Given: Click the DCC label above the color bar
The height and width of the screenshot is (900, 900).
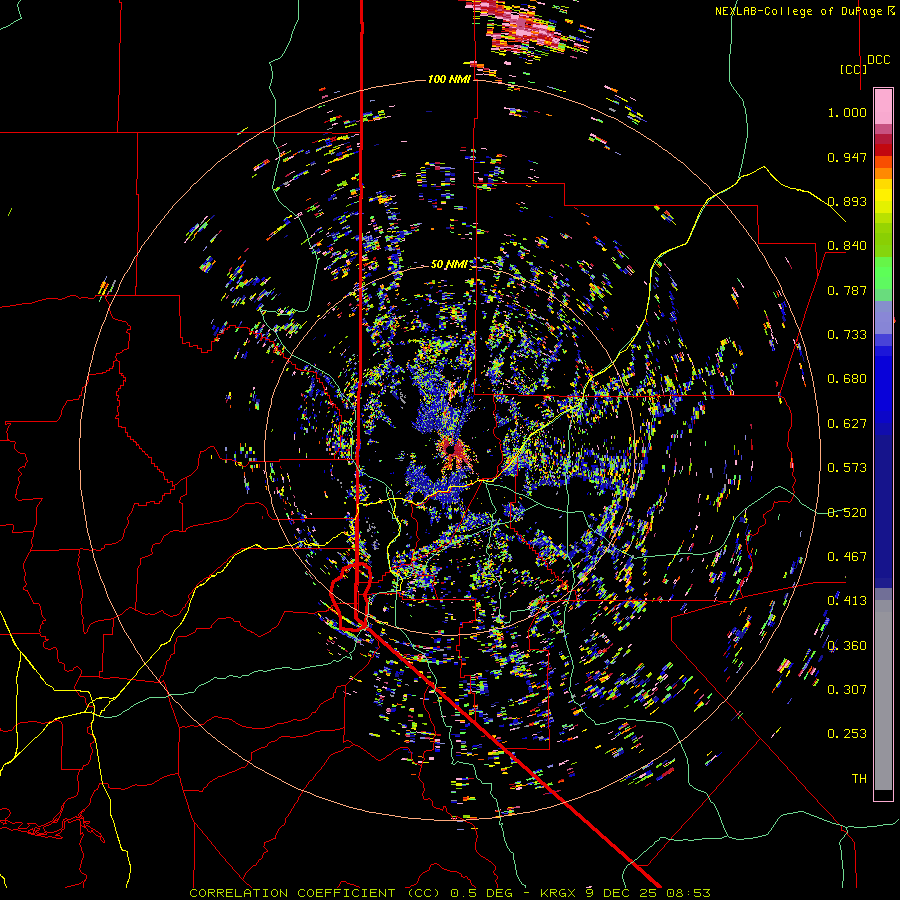Looking at the screenshot, I should [x=878, y=60].
